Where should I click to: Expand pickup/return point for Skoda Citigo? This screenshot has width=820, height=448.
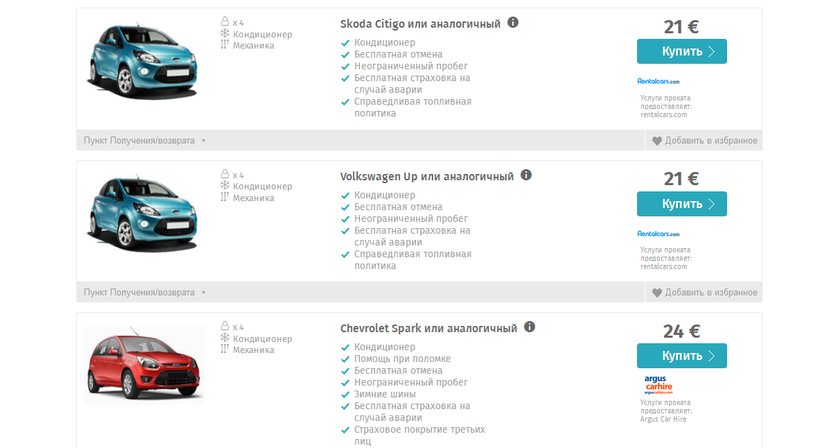point(144,141)
